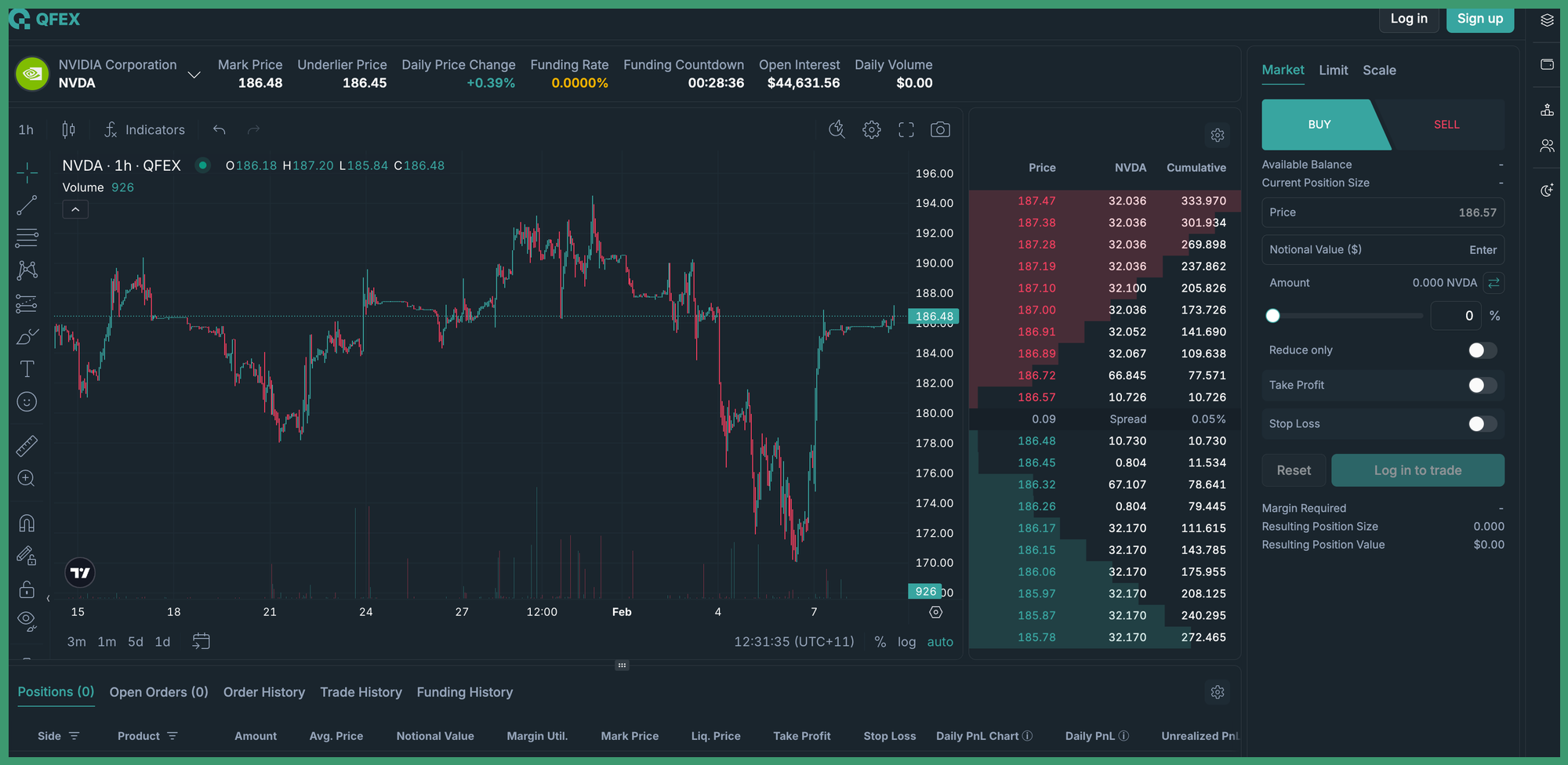
Task: Select the SELL side button
Action: click(1446, 125)
